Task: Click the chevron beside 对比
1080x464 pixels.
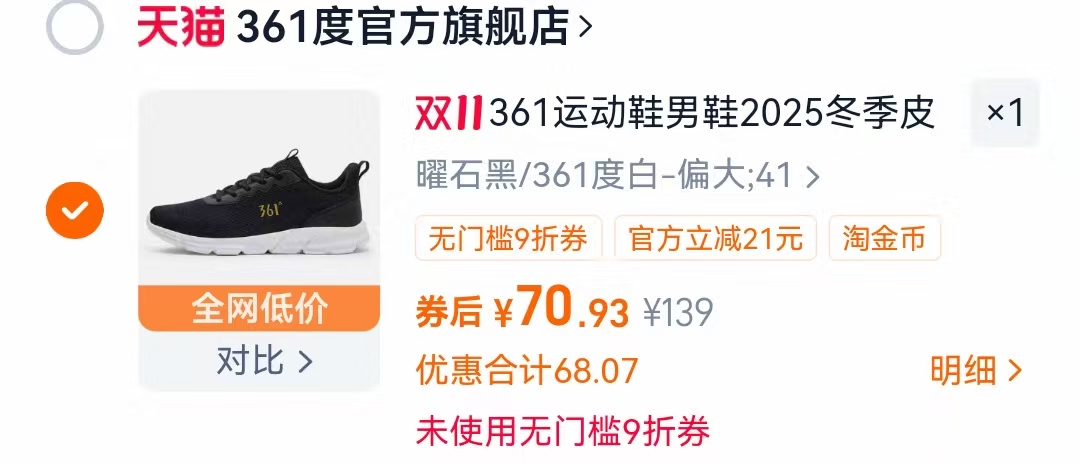Action: 305,361
